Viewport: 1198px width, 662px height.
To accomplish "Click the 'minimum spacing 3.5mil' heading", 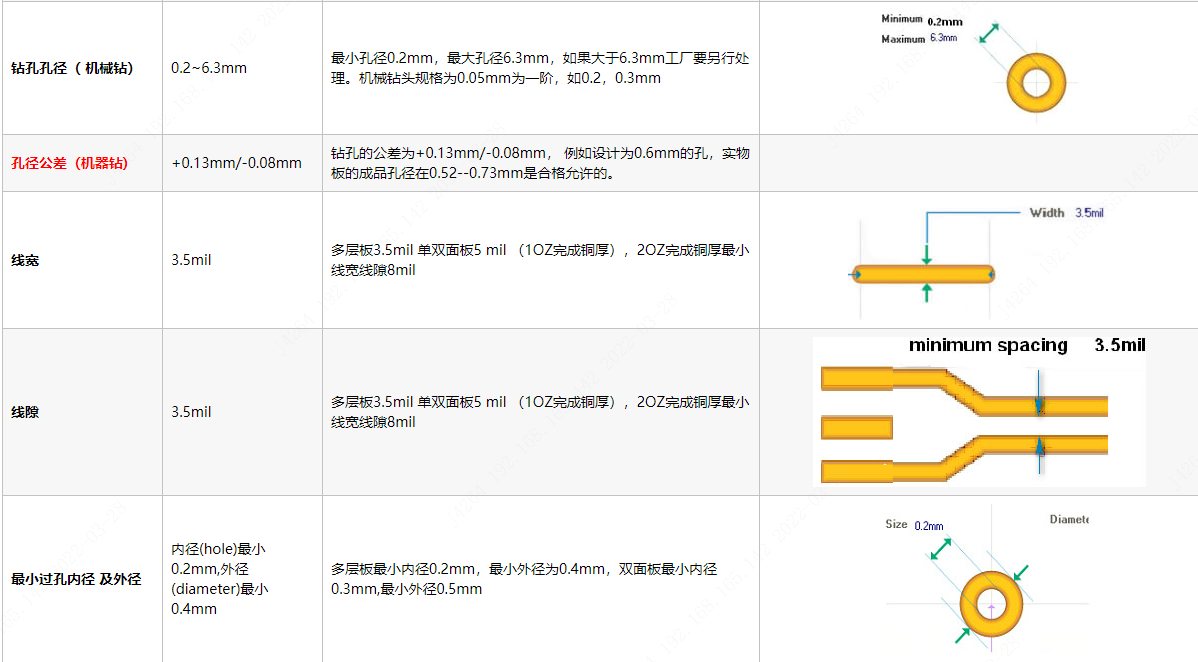I will tap(1026, 345).
